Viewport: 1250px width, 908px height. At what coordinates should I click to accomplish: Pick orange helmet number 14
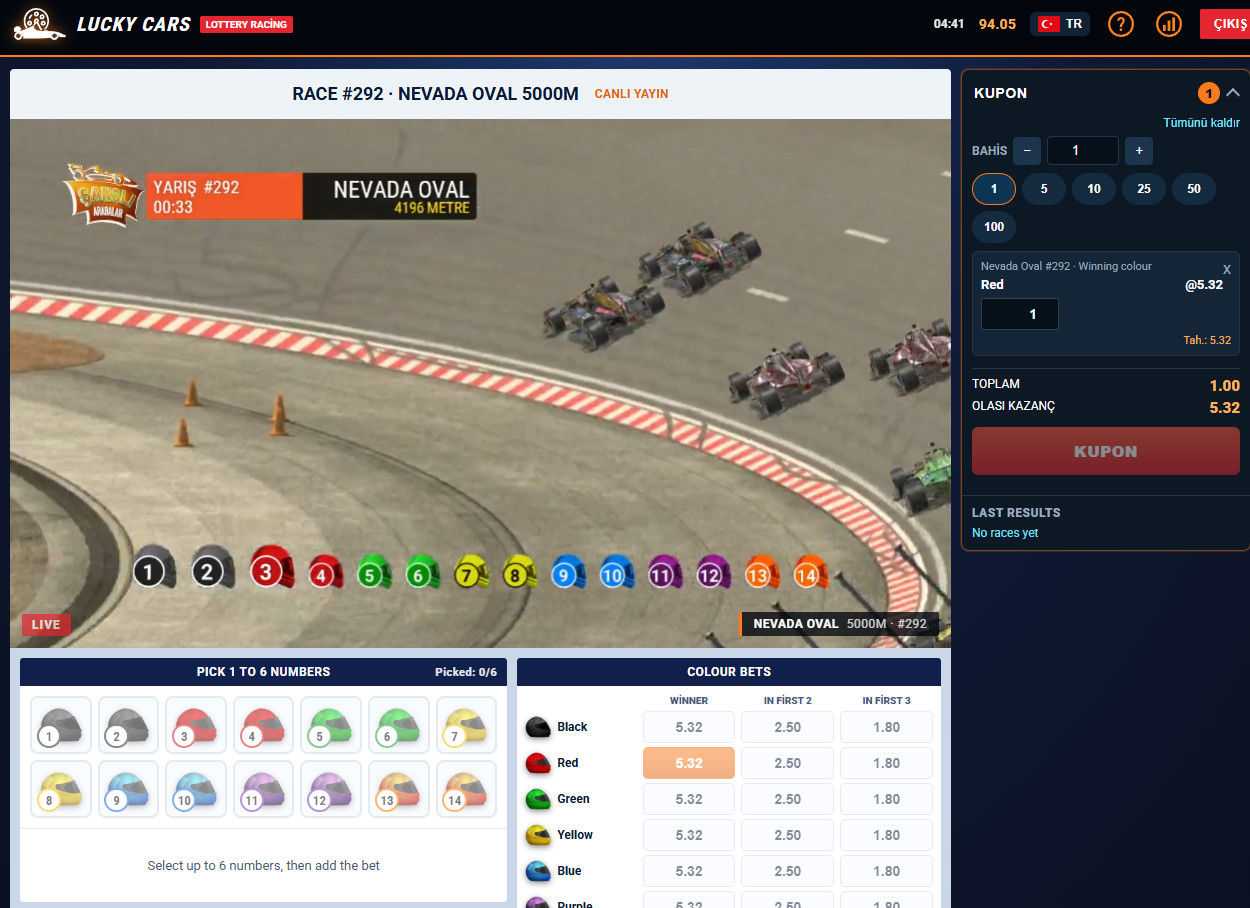point(467,789)
